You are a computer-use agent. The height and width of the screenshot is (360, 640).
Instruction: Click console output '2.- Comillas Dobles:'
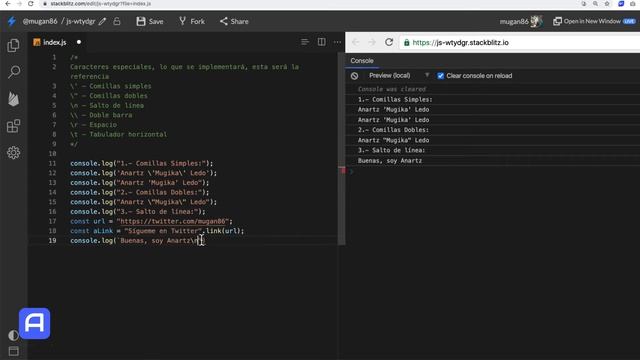pyautogui.click(x=393, y=130)
